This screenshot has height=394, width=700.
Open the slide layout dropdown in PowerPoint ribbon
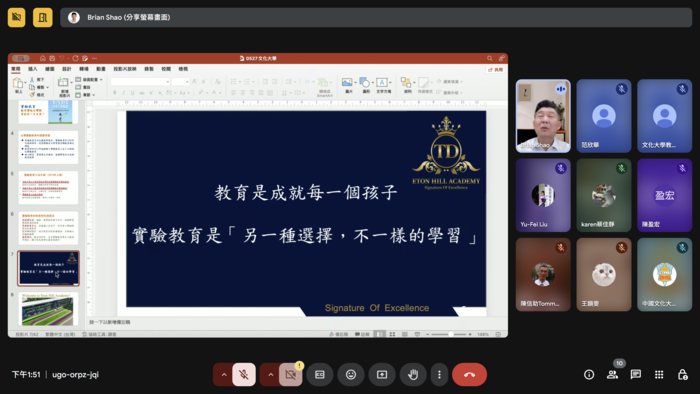[90, 79]
